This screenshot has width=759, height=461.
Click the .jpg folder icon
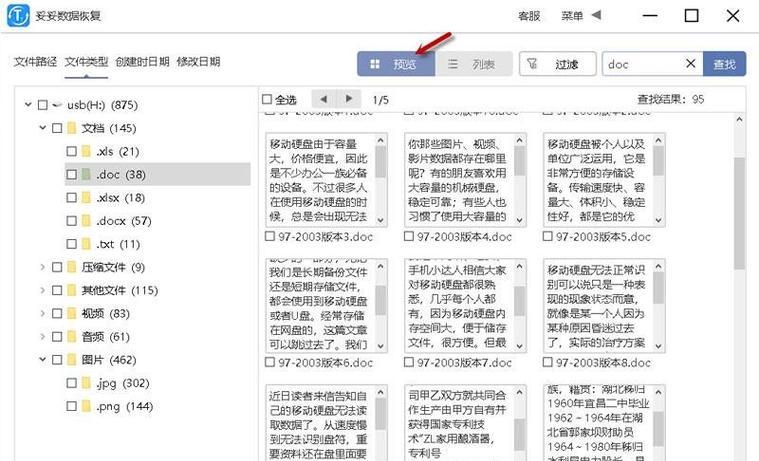pos(86,383)
